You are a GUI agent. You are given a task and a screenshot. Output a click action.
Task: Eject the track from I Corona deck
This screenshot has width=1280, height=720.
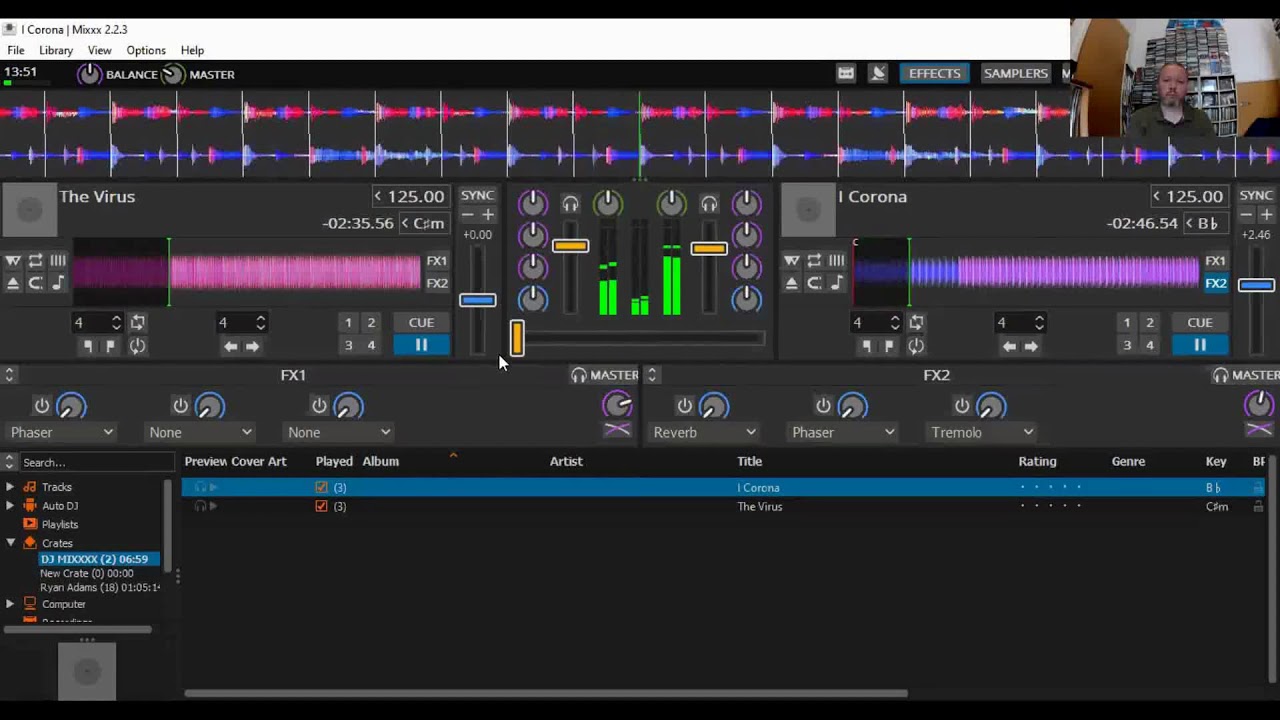click(x=791, y=283)
